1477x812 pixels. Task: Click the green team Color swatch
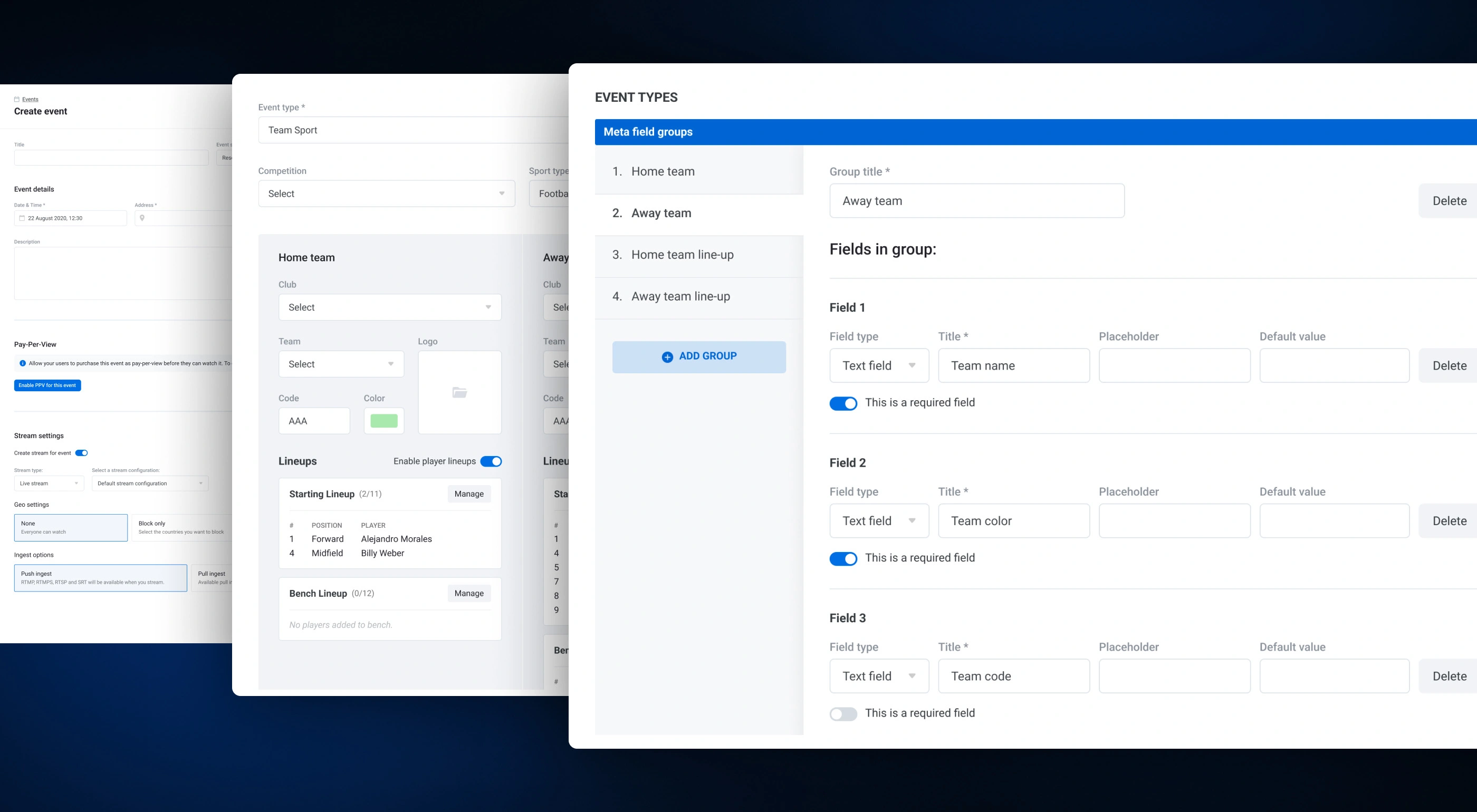[383, 421]
